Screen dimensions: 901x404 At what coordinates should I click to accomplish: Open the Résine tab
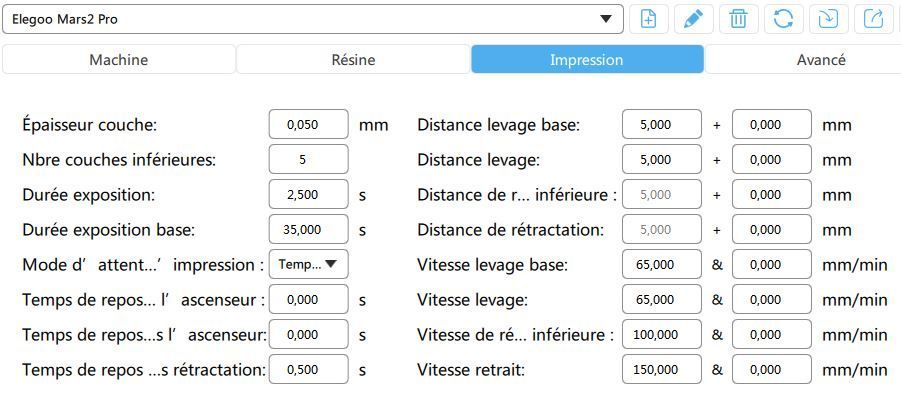[x=353, y=60]
